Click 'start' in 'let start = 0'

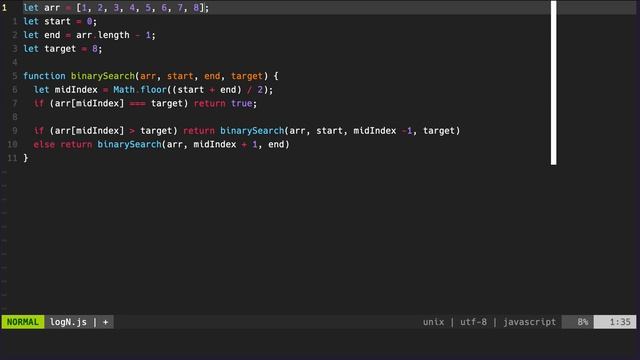click(x=58, y=21)
